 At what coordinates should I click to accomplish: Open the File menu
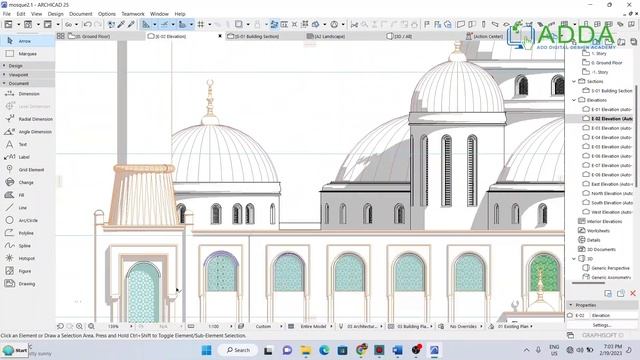[7, 14]
